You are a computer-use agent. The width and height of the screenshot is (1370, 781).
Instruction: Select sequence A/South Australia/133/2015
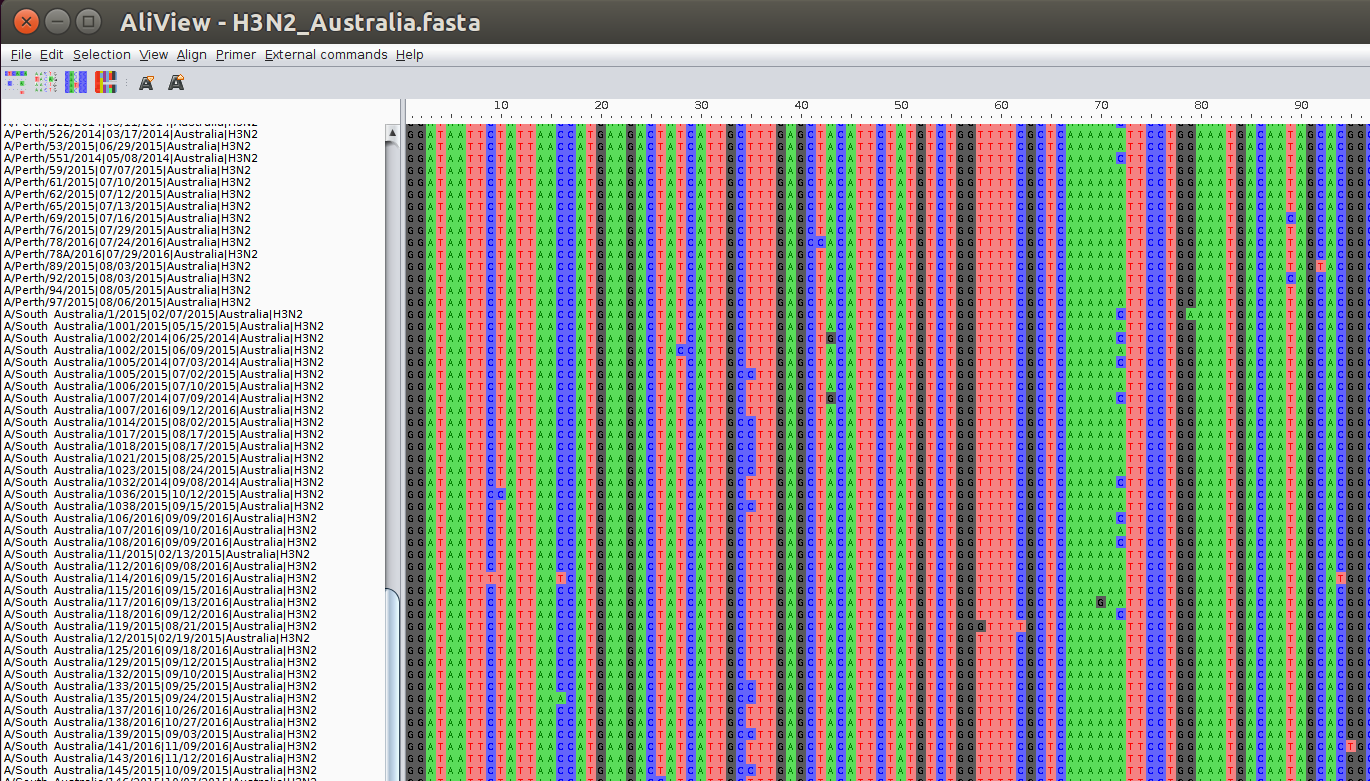160,686
